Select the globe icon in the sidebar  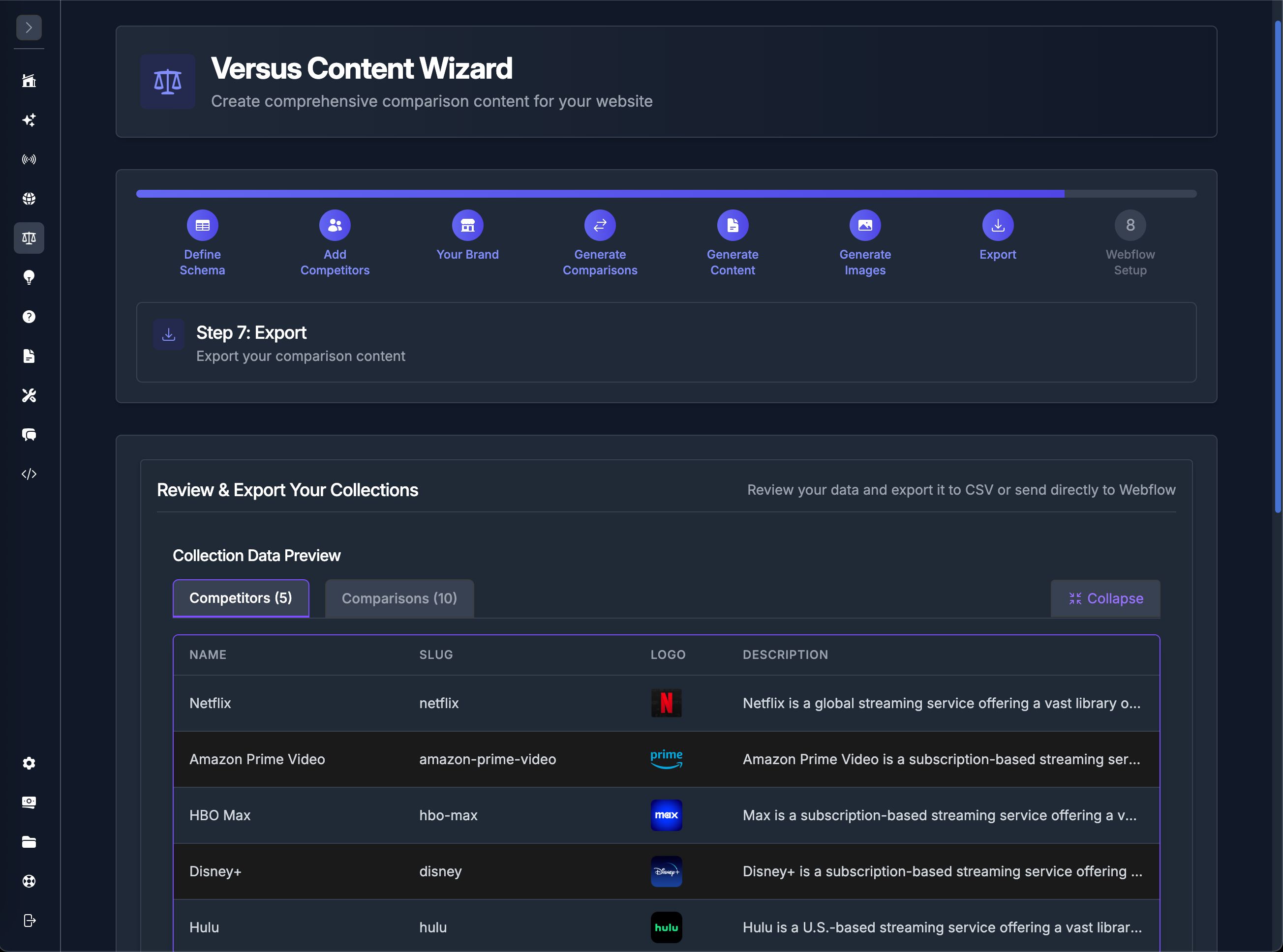(x=29, y=198)
